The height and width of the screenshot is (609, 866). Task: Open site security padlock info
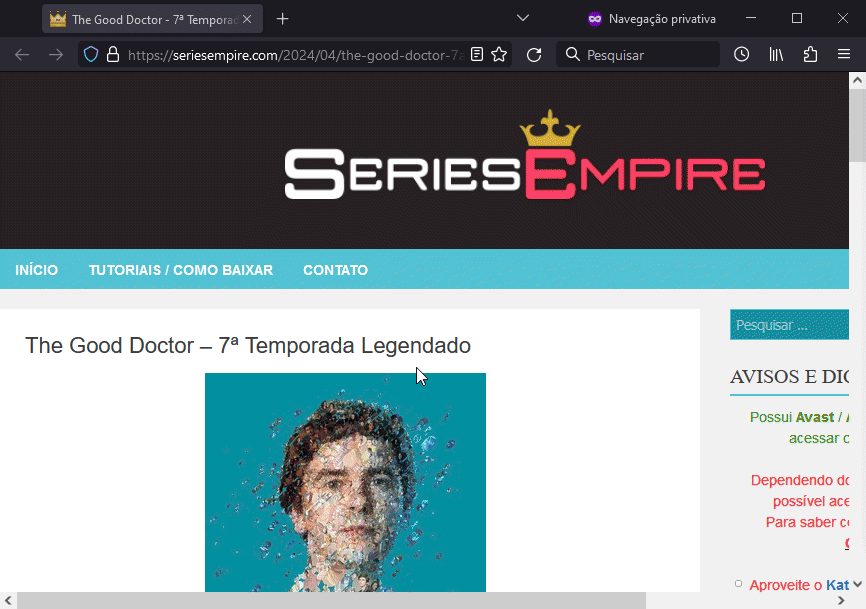click(x=113, y=55)
